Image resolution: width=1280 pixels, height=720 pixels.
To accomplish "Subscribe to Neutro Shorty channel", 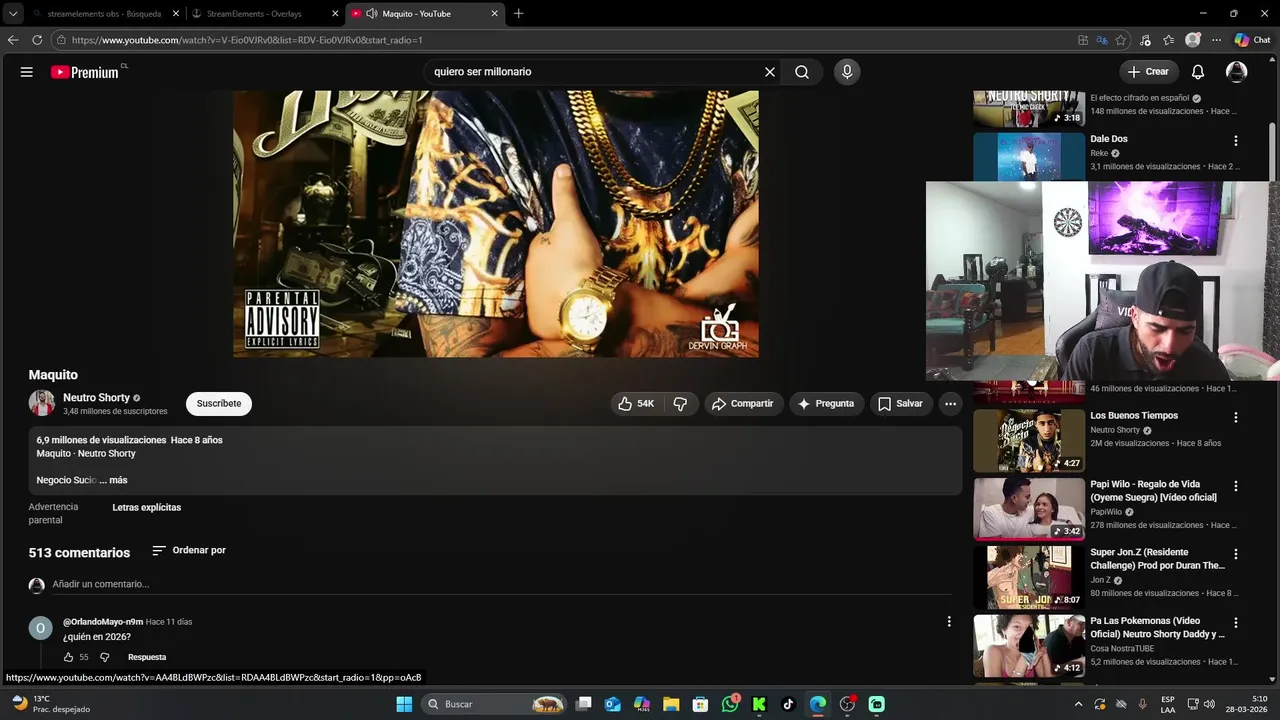I will tap(219, 404).
